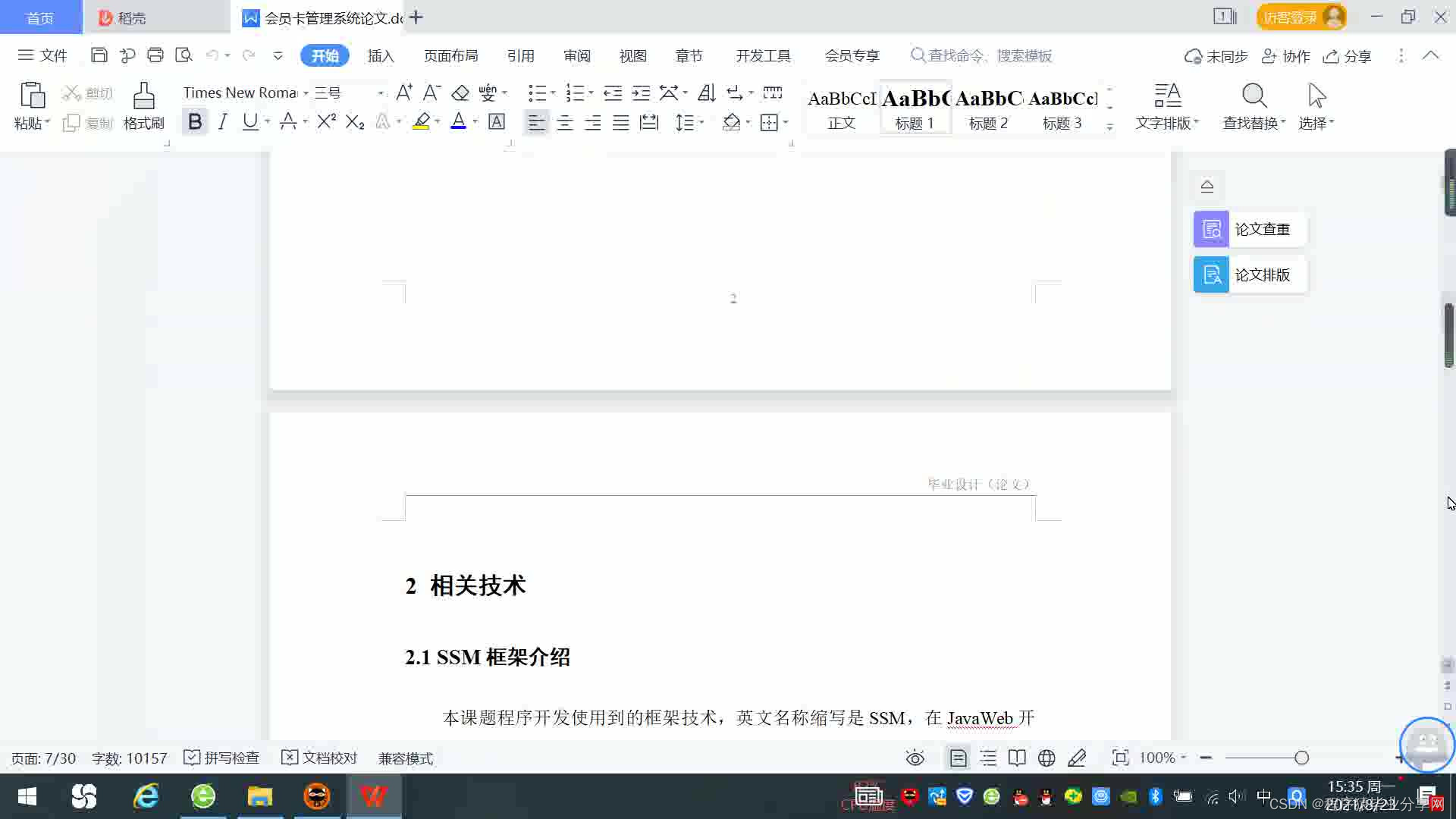Switch to the 页面布局 ribbon tab
This screenshot has height=819, width=1456.
point(450,56)
